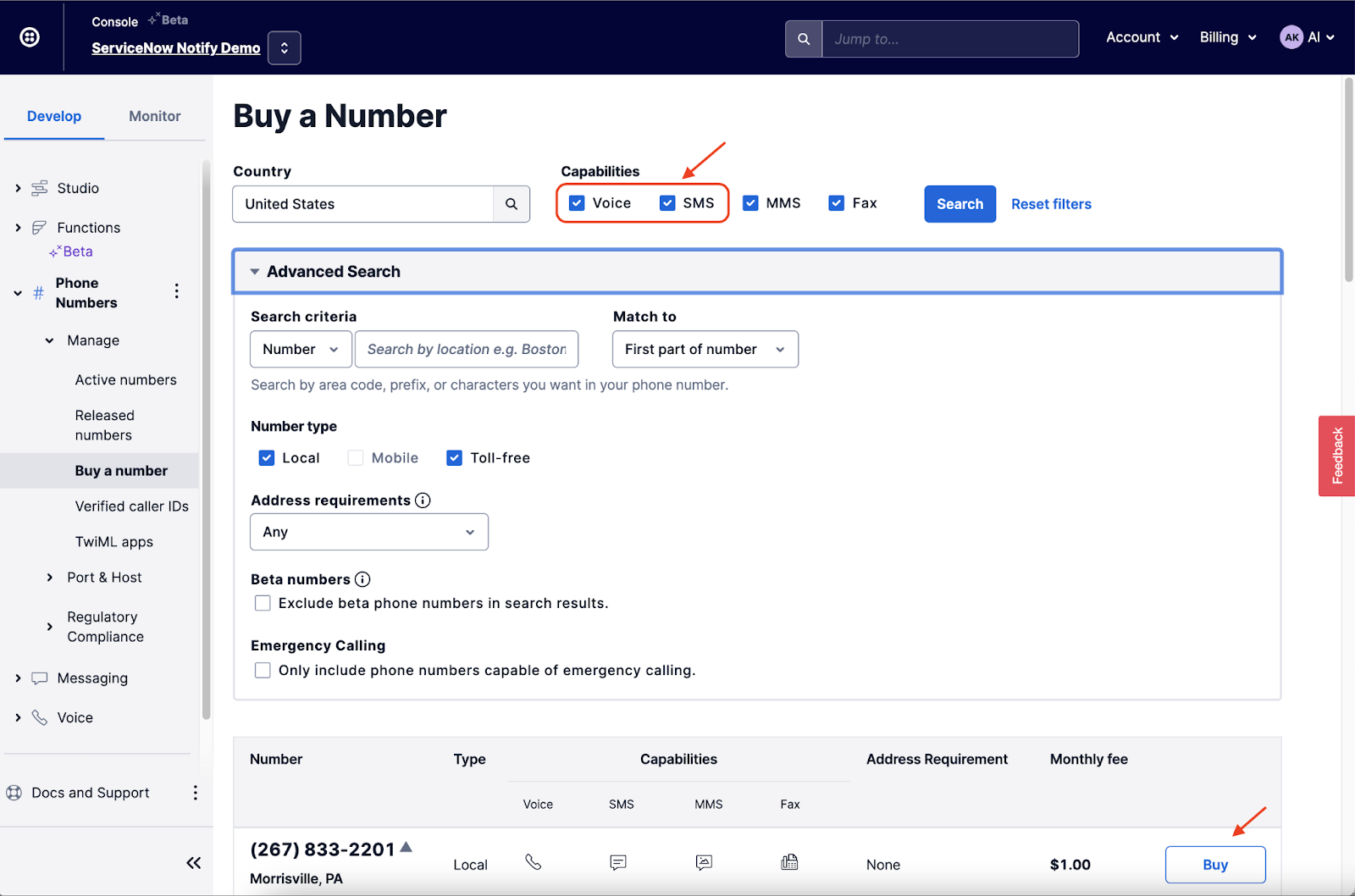Click the ServiceNow Notify Demo link

(x=176, y=48)
